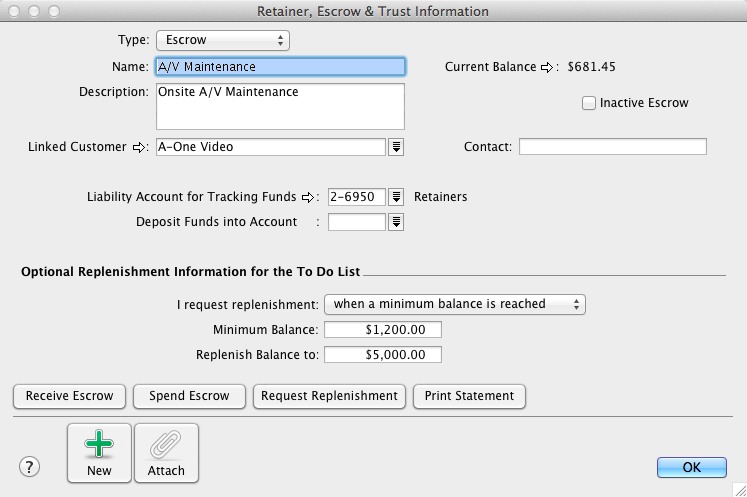747x497 pixels.
Task: Open the replenishment request condition dropdown
Action: [455, 304]
